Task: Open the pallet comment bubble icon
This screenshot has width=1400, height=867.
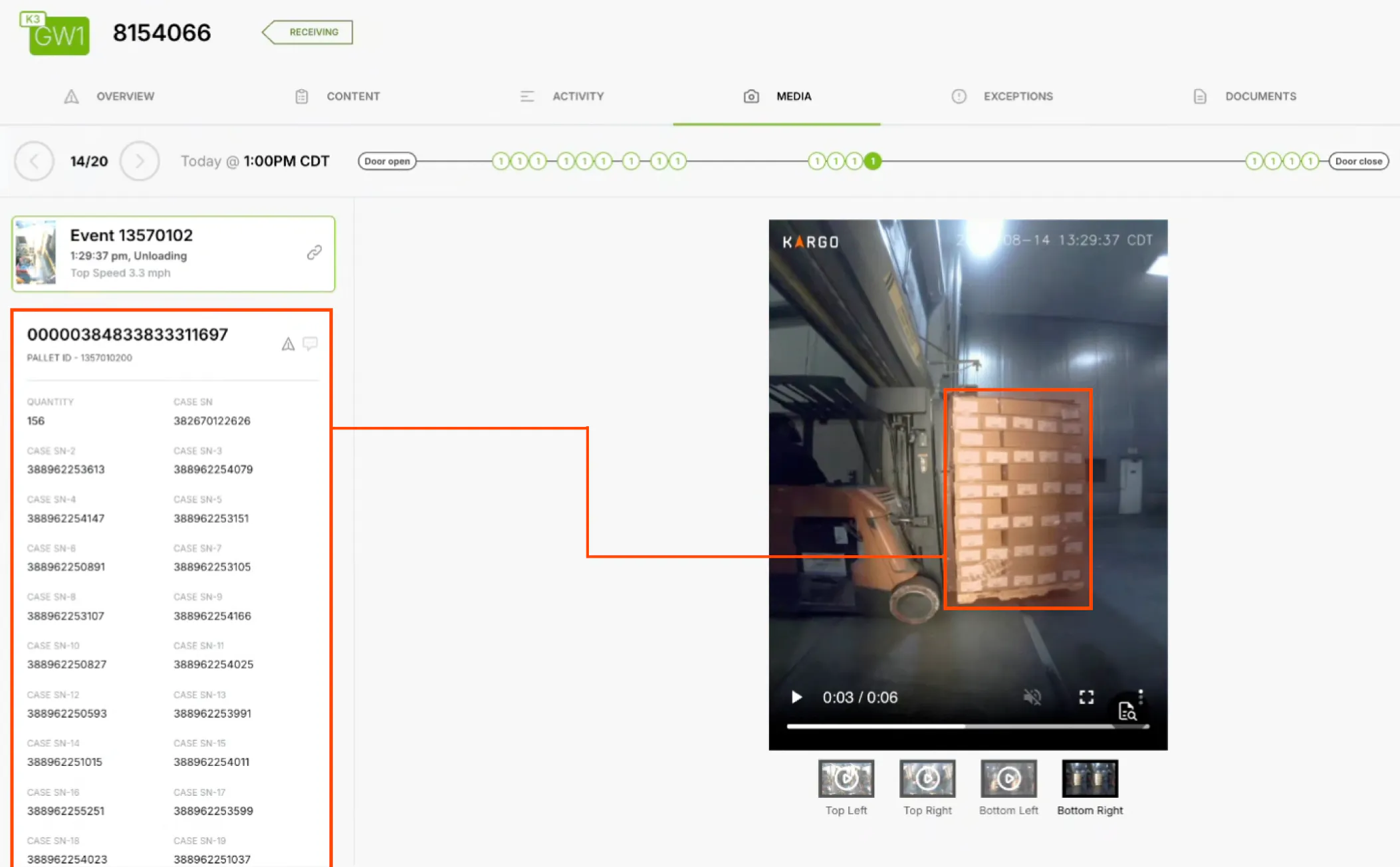Action: pos(310,343)
